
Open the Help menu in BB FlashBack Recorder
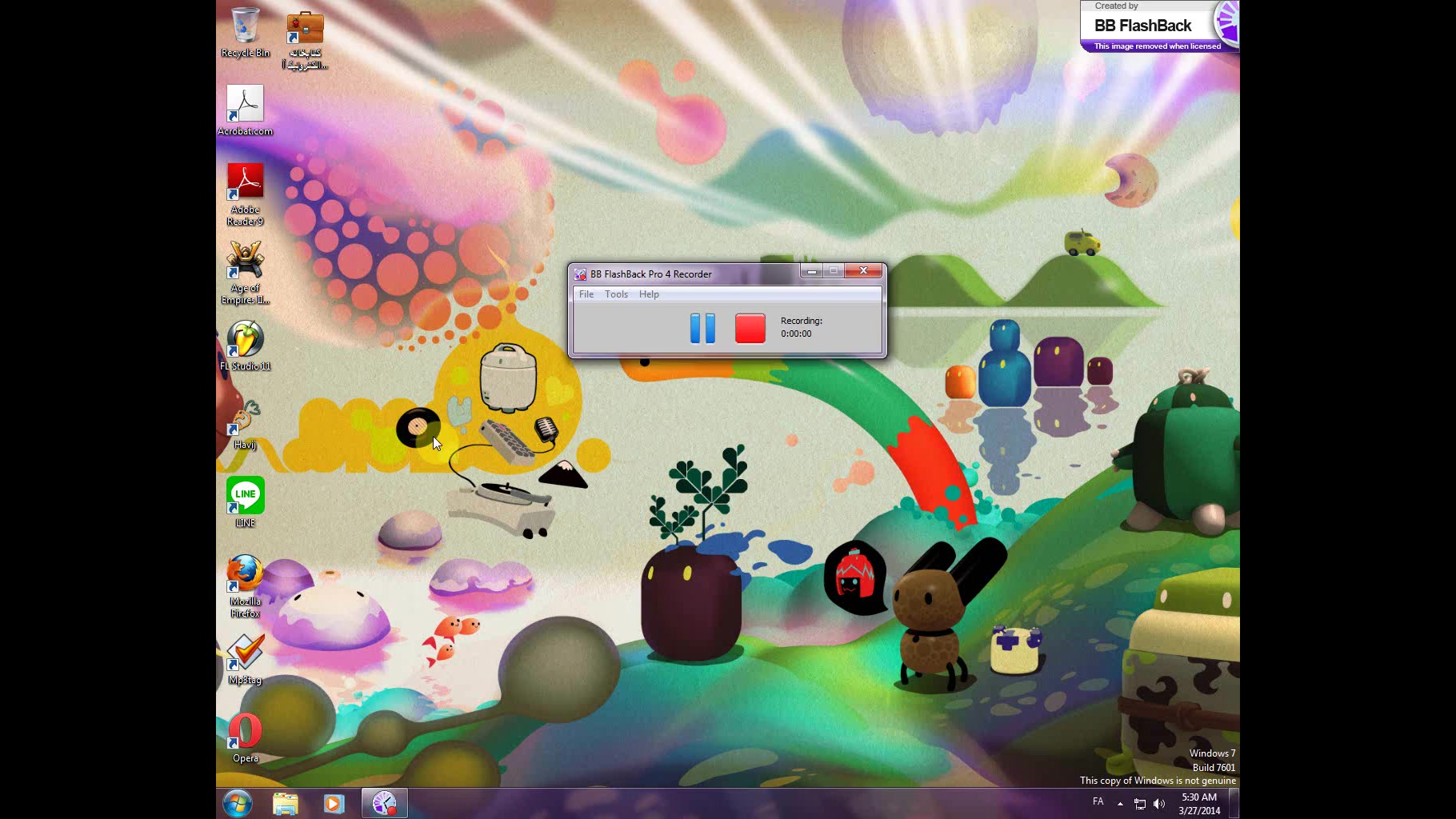pyautogui.click(x=649, y=294)
